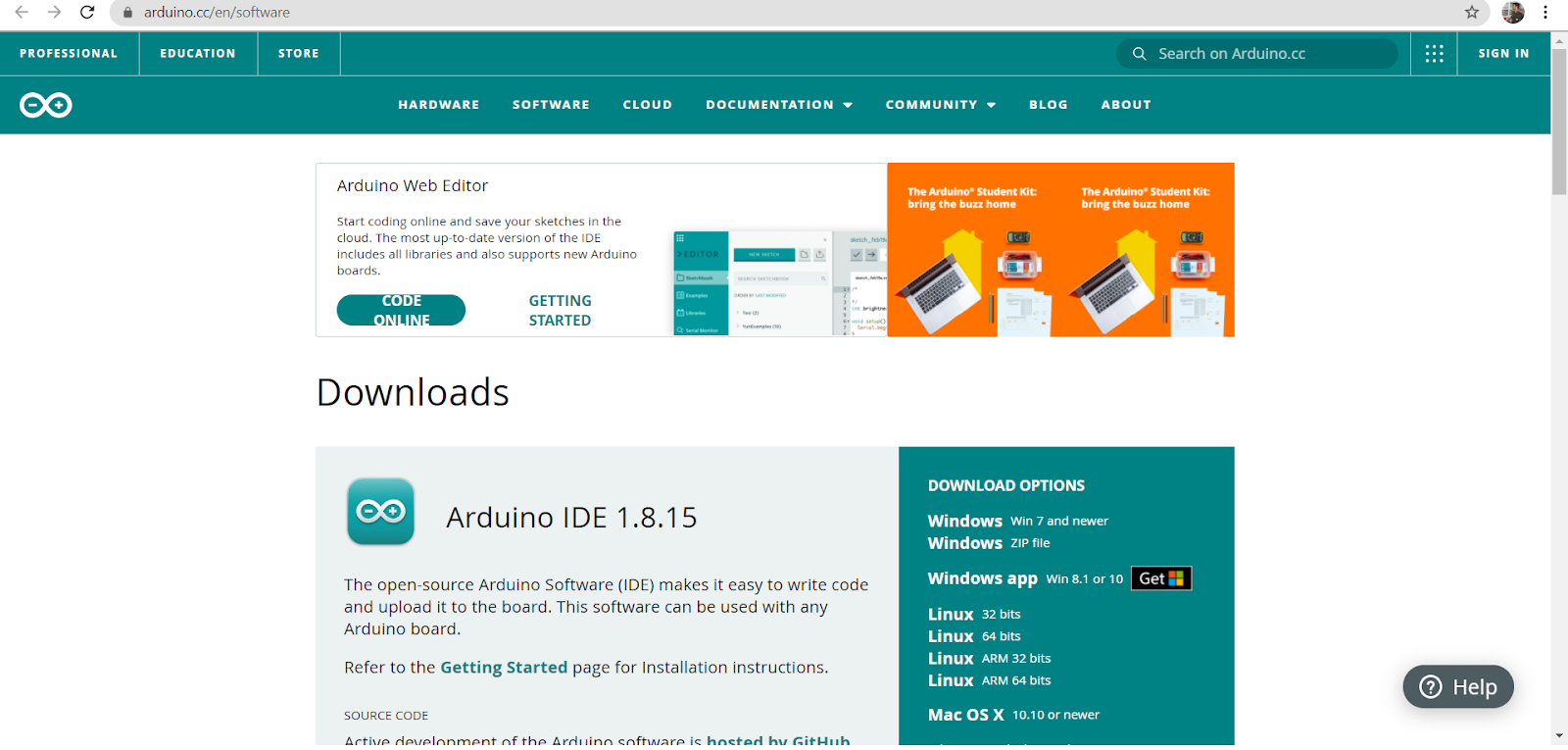Click the Arduino IDE 1.8.15 title
Screen dimensions: 1568x750
click(x=571, y=518)
